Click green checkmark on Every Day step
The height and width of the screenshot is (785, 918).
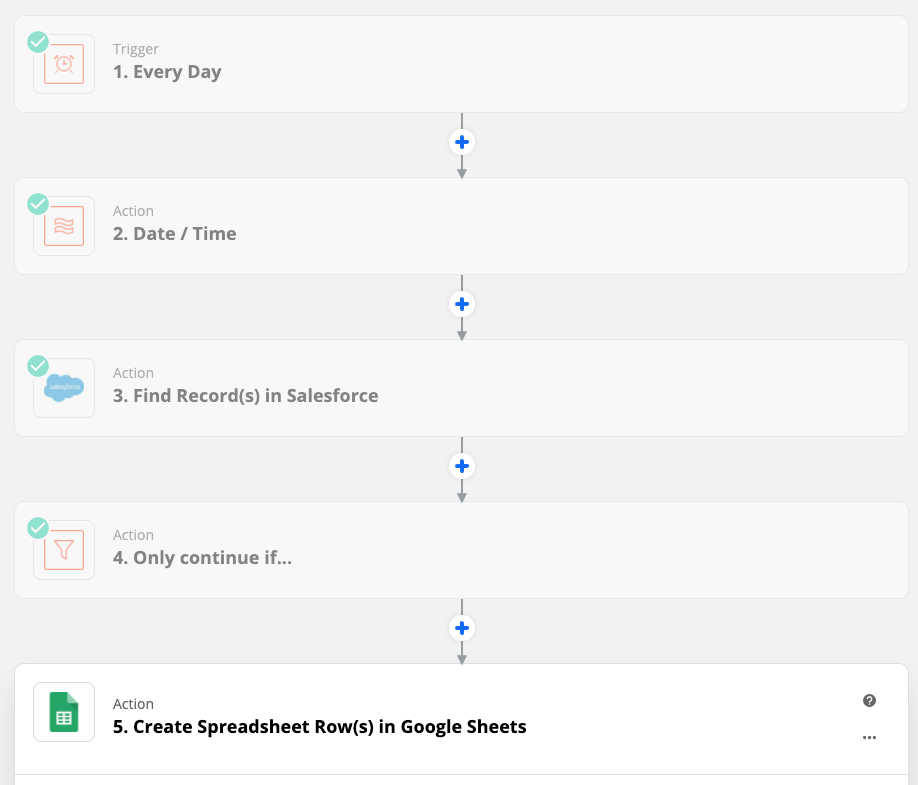click(38, 42)
